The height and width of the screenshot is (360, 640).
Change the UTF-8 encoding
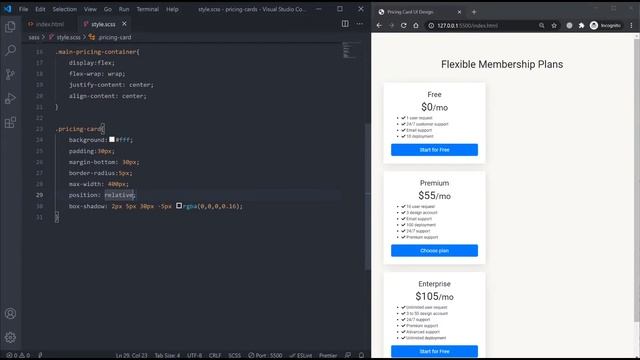[194, 356]
